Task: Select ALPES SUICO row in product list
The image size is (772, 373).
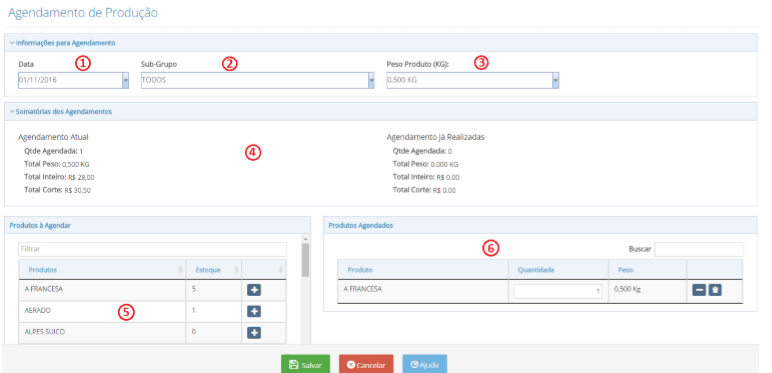Action: pos(153,333)
